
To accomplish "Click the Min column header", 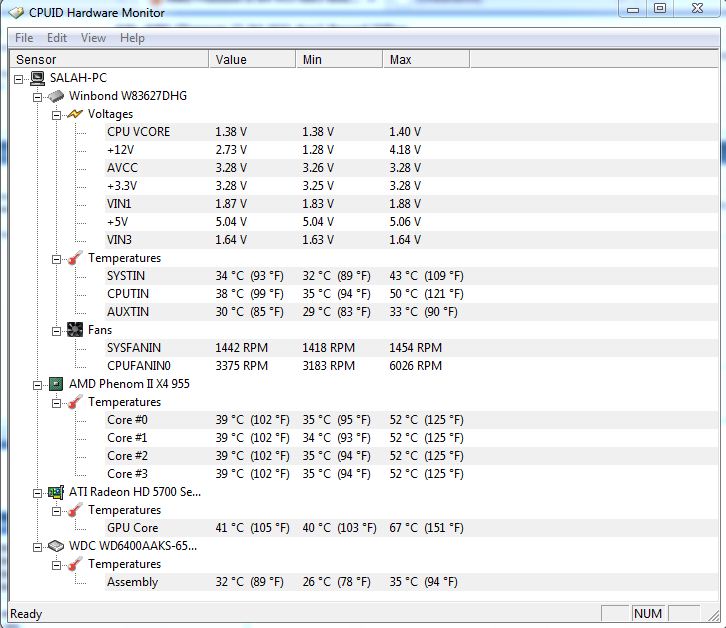I will (339, 59).
